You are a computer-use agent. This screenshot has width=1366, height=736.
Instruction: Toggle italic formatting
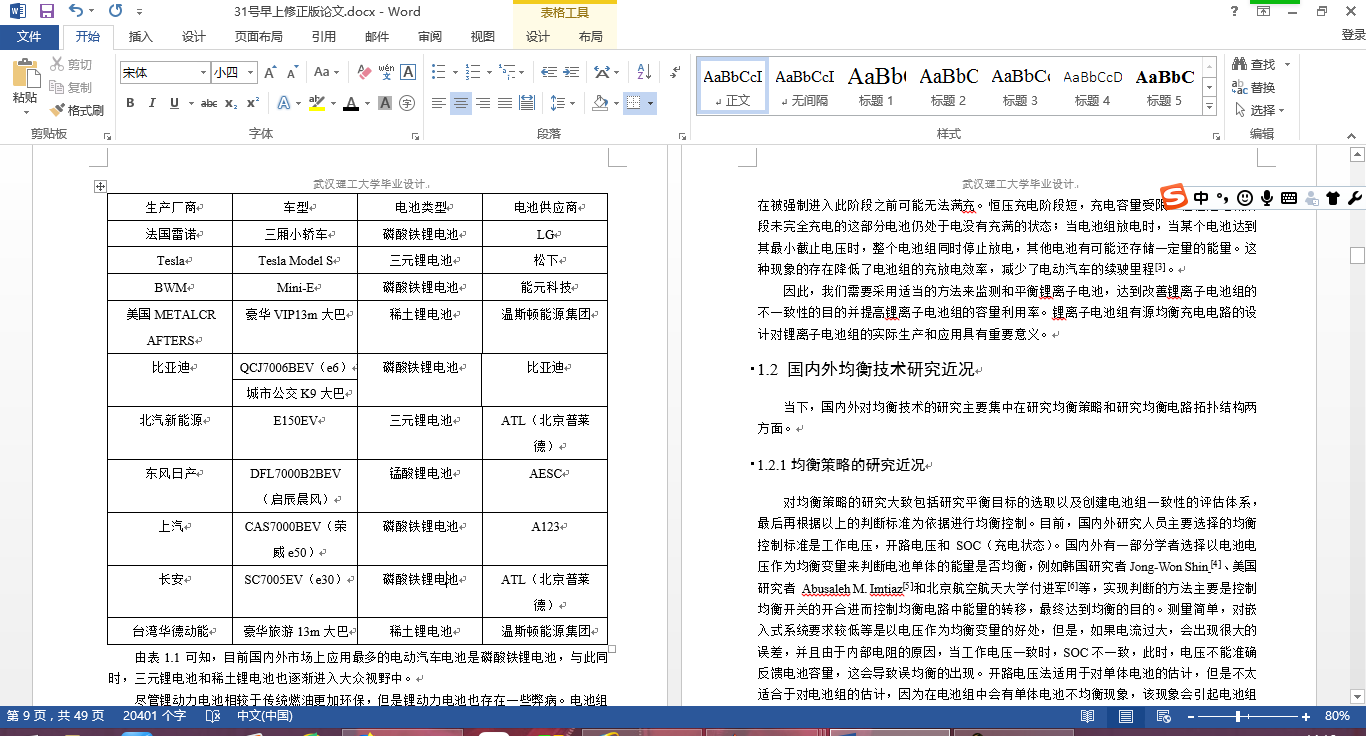pos(152,103)
